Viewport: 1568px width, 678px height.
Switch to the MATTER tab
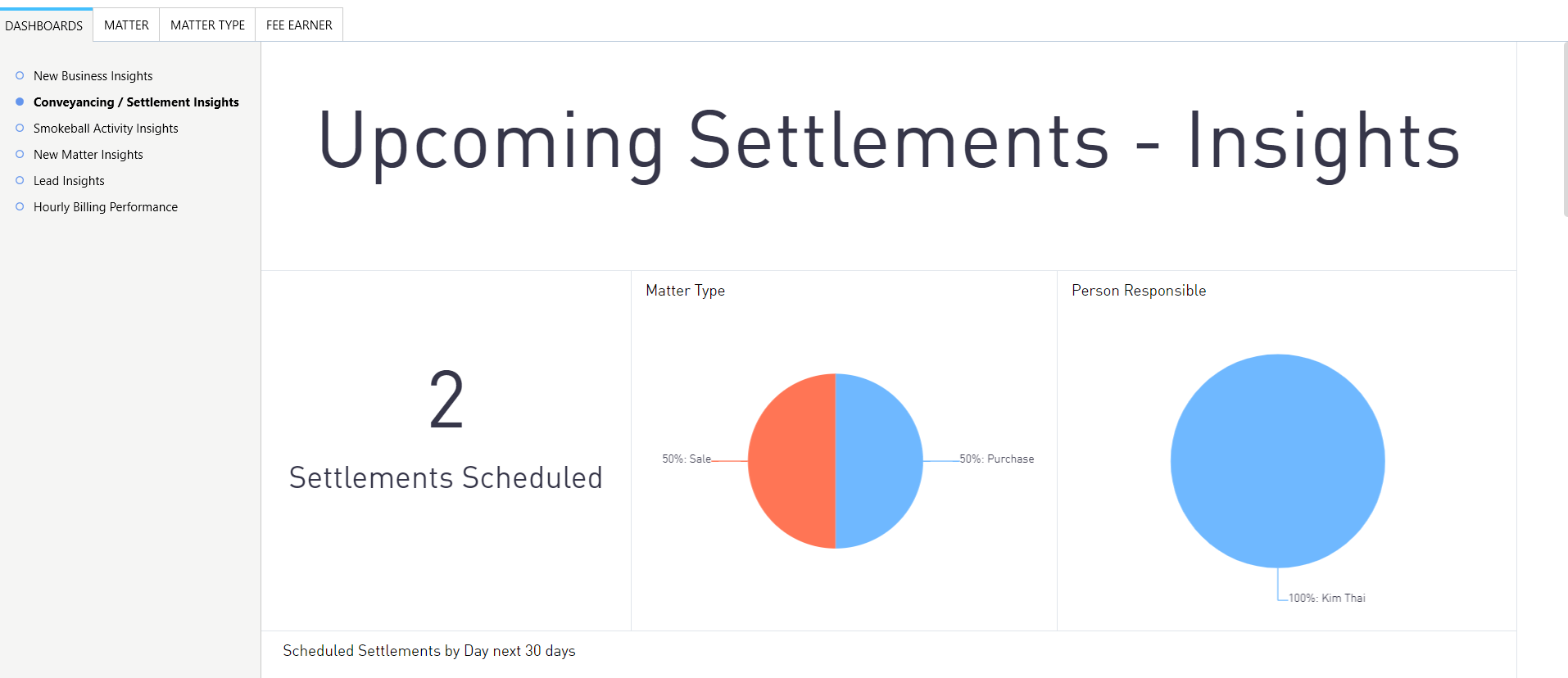[126, 25]
